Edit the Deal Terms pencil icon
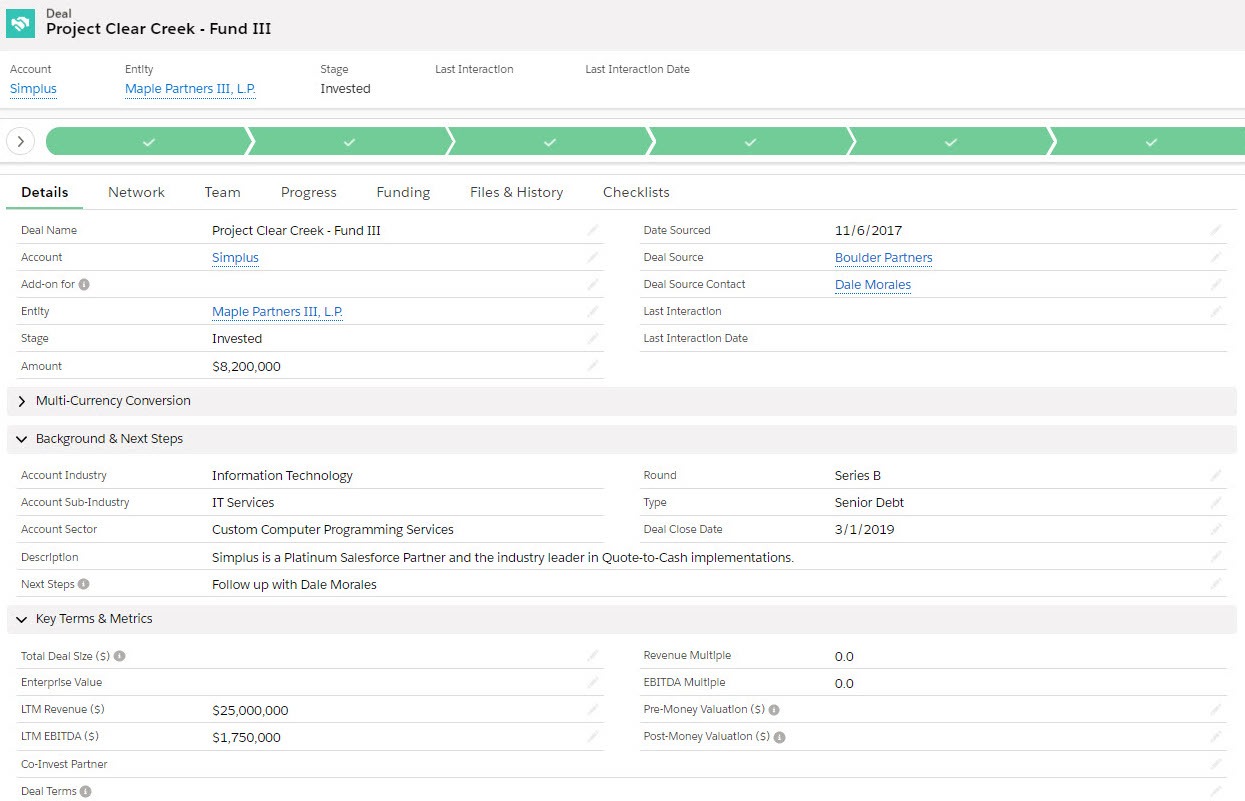 1216,791
